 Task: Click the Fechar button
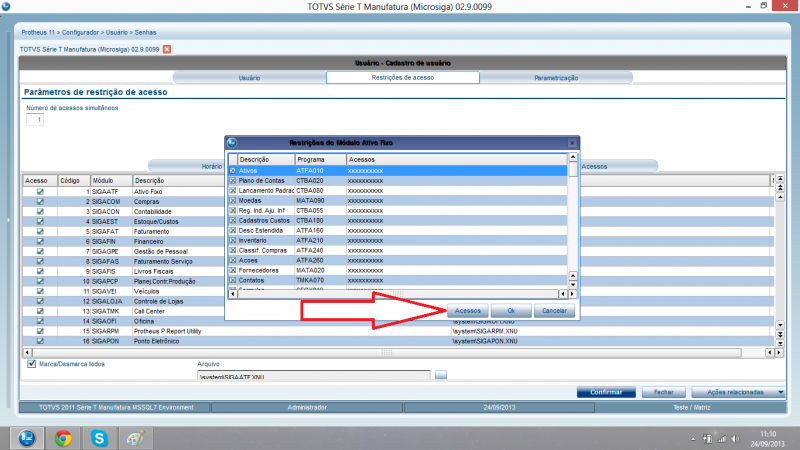pos(663,392)
